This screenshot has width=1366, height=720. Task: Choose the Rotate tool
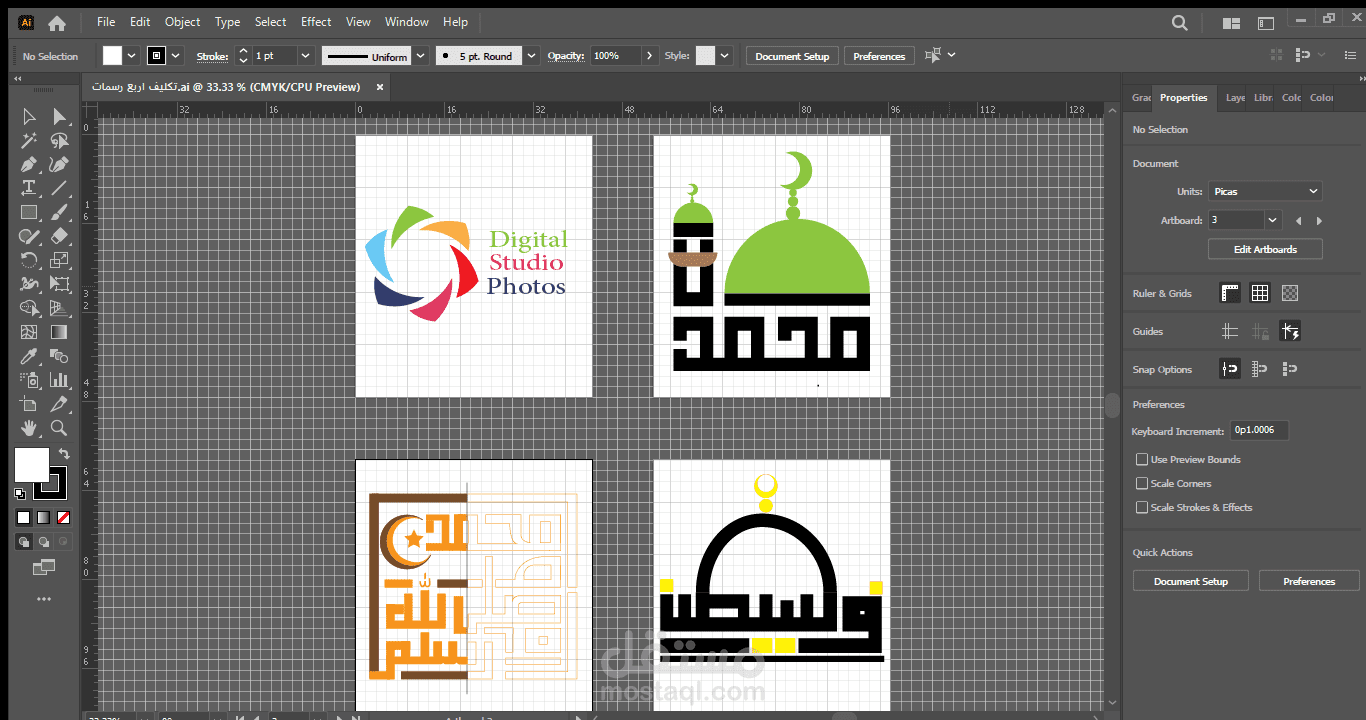coord(29,260)
